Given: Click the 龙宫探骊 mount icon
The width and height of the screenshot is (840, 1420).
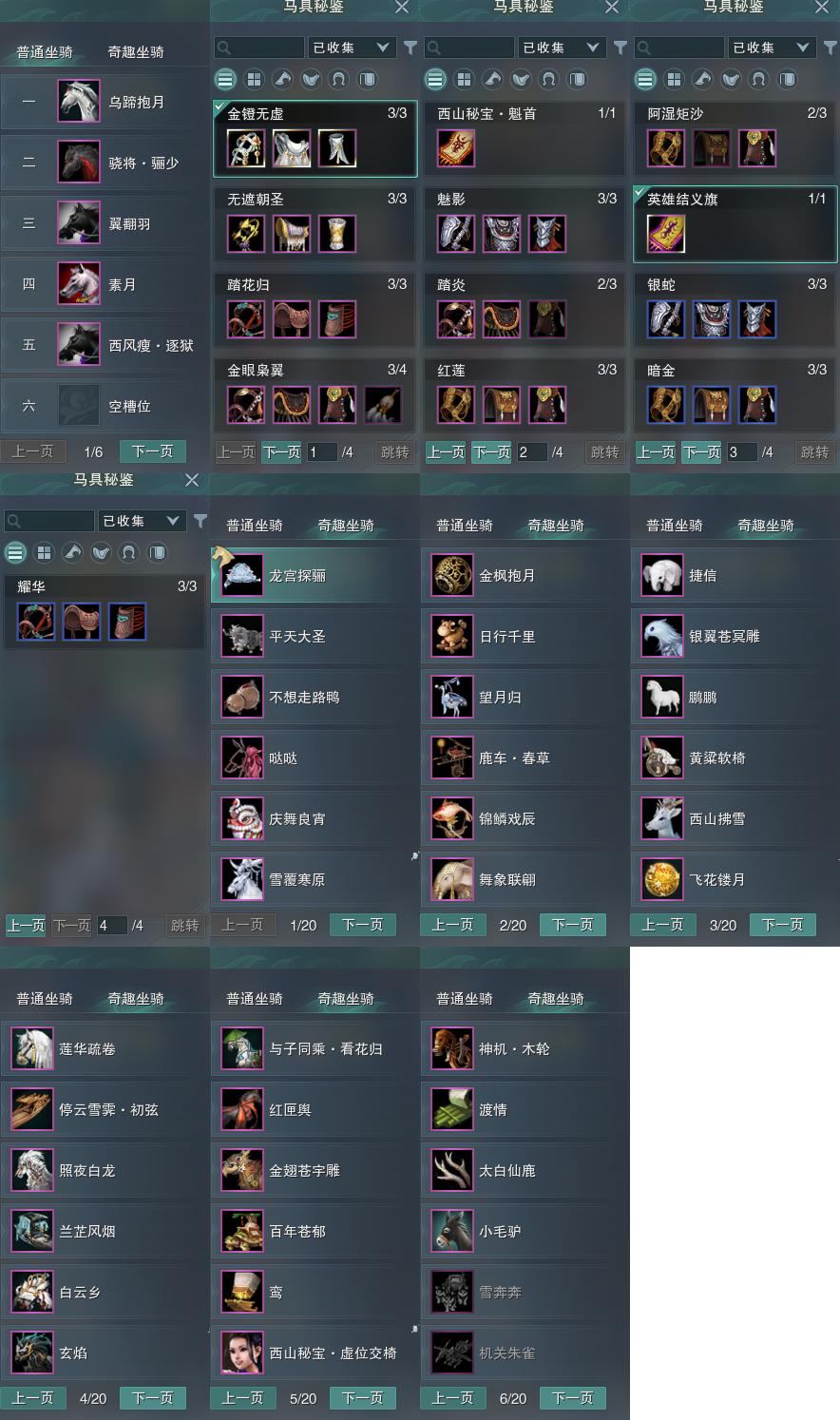Looking at the screenshot, I should (x=241, y=576).
